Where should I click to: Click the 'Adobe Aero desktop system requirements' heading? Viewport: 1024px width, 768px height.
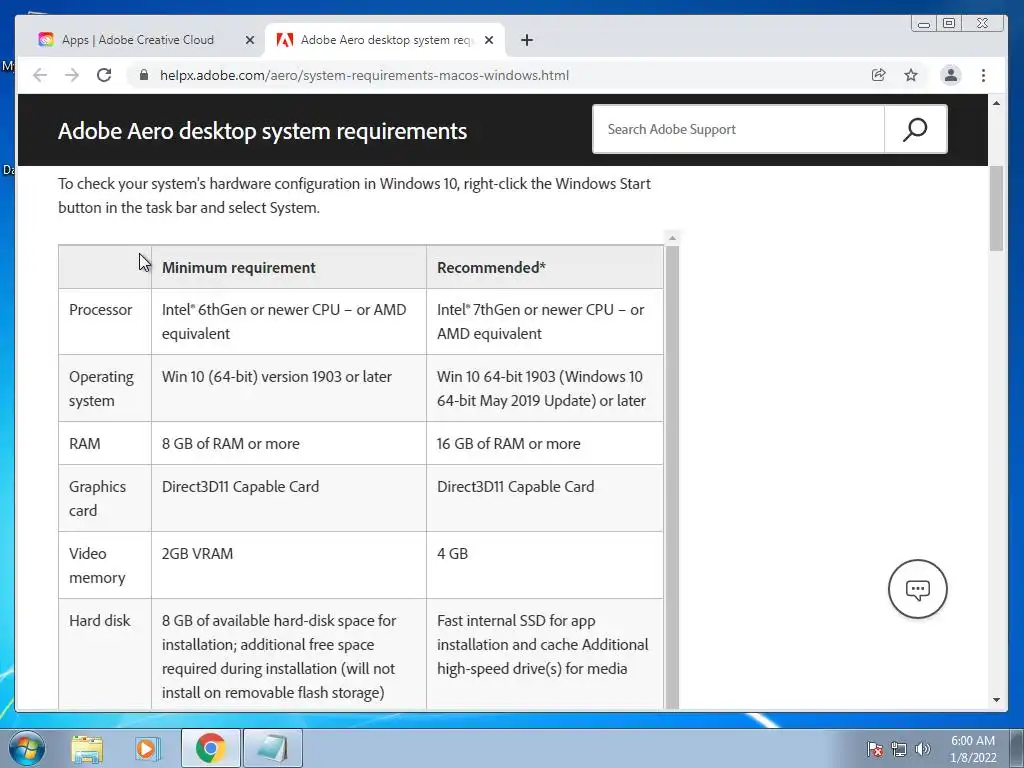(263, 131)
